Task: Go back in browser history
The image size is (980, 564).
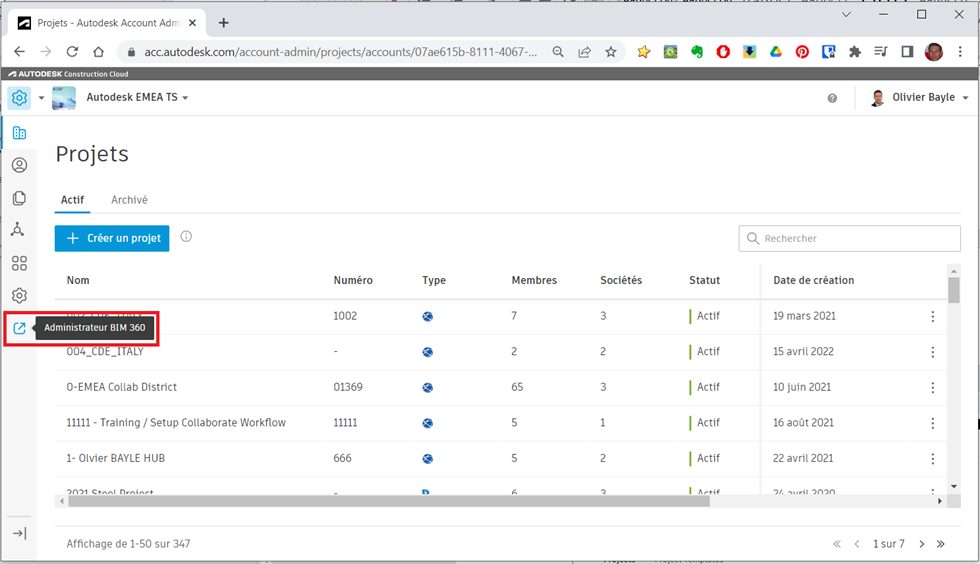Action: (19, 52)
